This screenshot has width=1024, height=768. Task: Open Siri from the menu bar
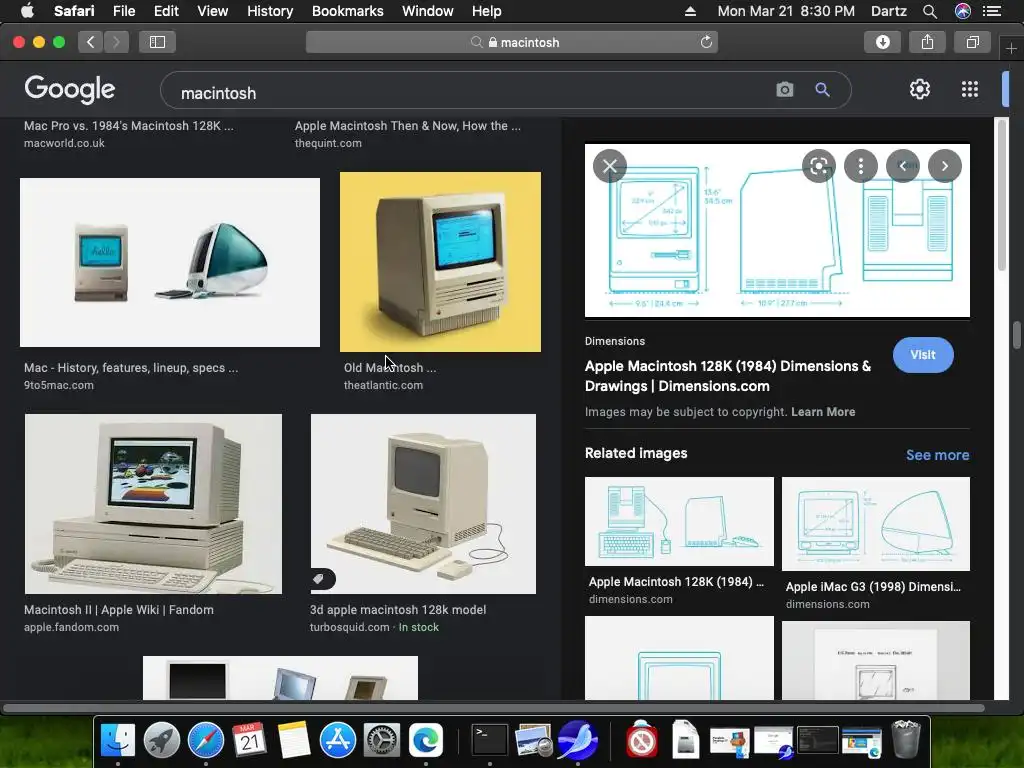click(x=963, y=11)
